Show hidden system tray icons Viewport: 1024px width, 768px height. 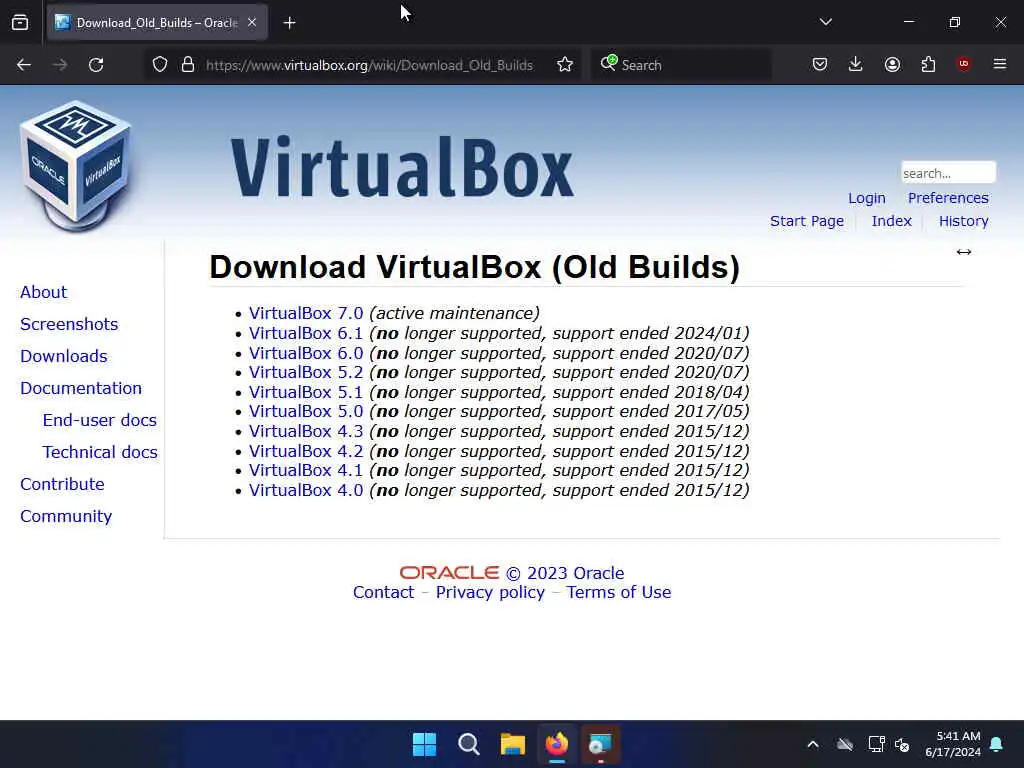coord(813,744)
